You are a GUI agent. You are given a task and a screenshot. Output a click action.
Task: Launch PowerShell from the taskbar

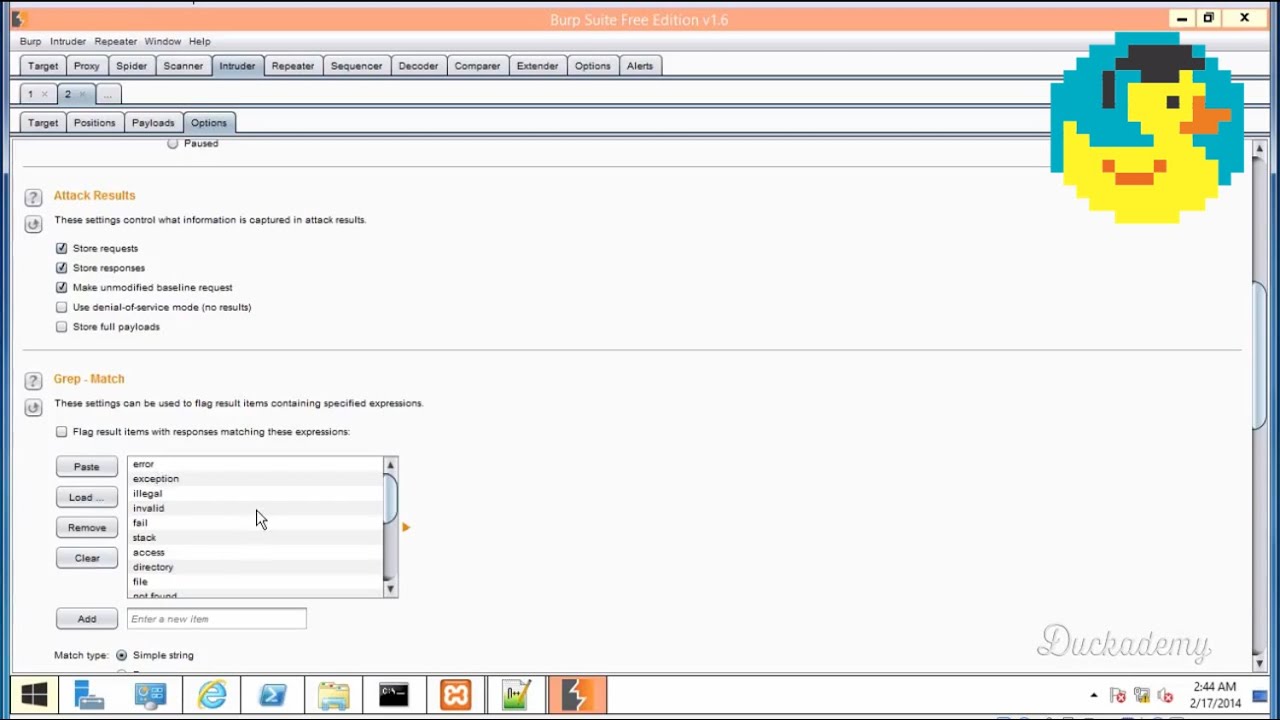[273, 695]
